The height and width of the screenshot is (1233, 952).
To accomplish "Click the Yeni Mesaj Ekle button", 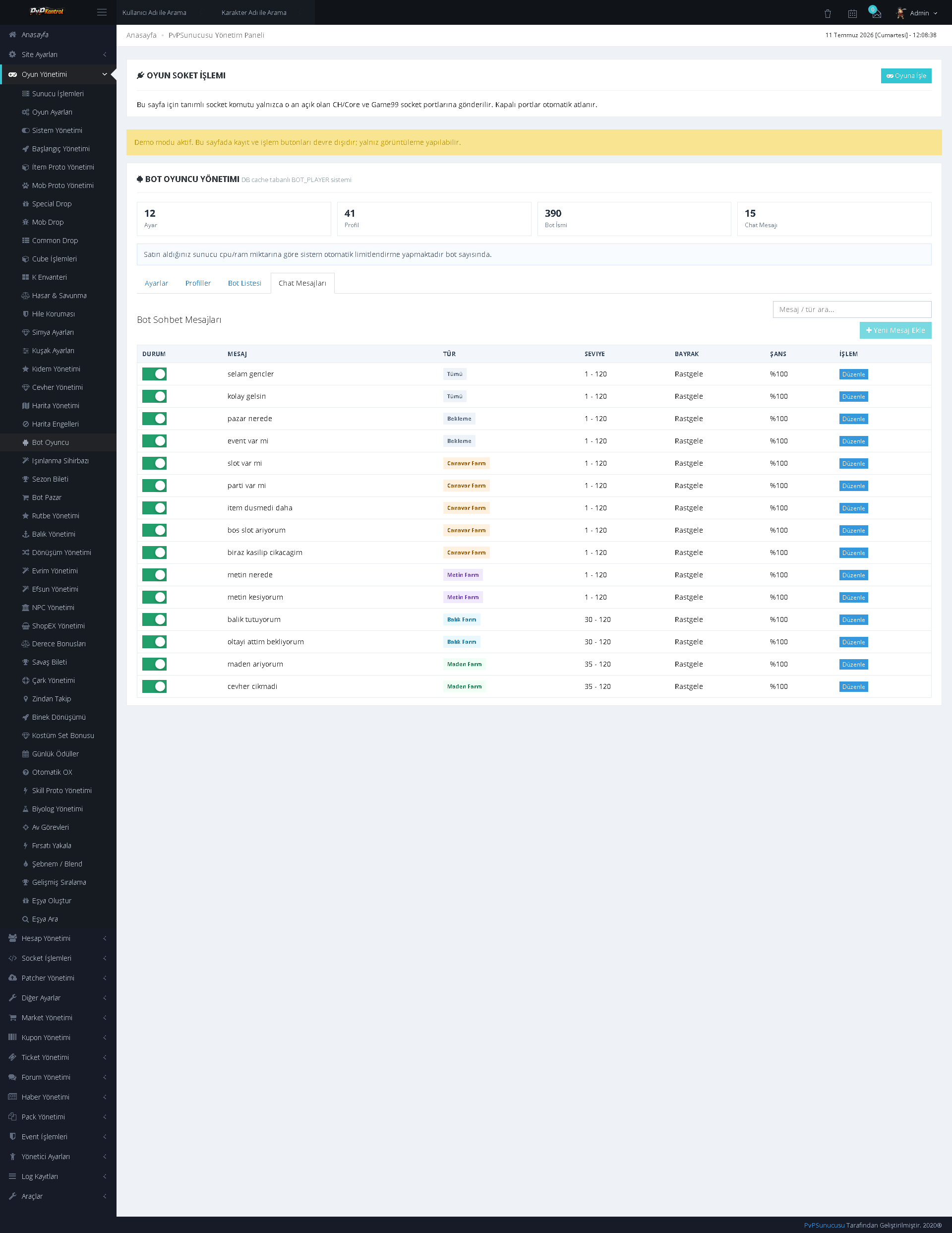I will (895, 330).
